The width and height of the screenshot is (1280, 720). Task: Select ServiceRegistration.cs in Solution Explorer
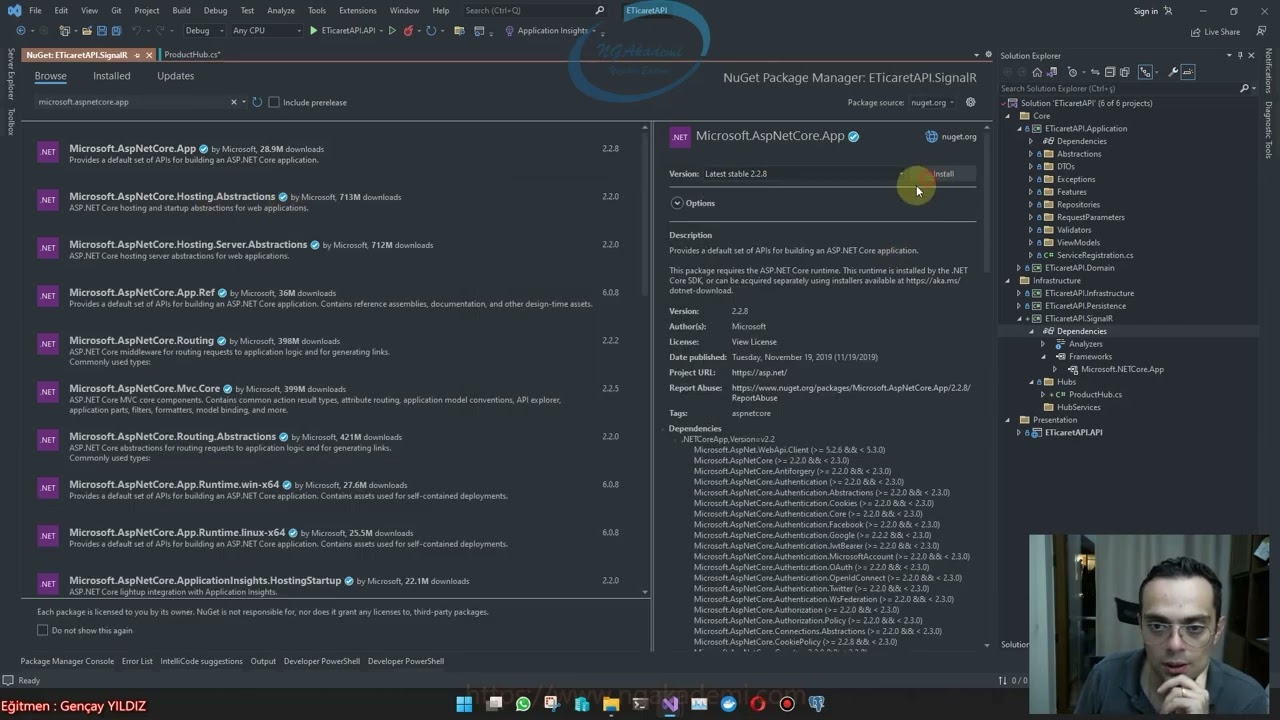click(1094, 255)
